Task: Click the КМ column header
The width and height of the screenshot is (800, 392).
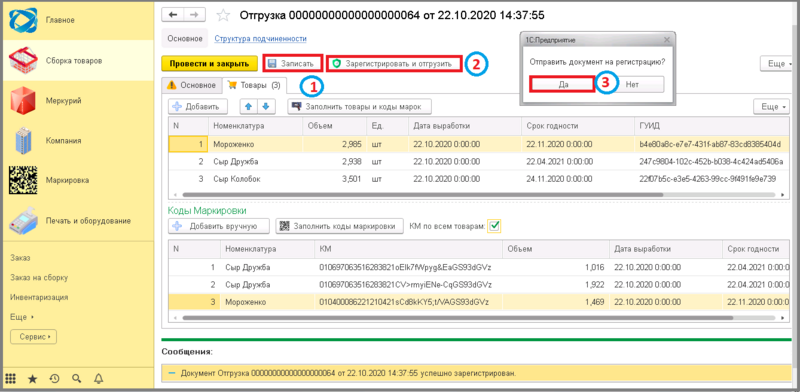Action: click(x=408, y=249)
